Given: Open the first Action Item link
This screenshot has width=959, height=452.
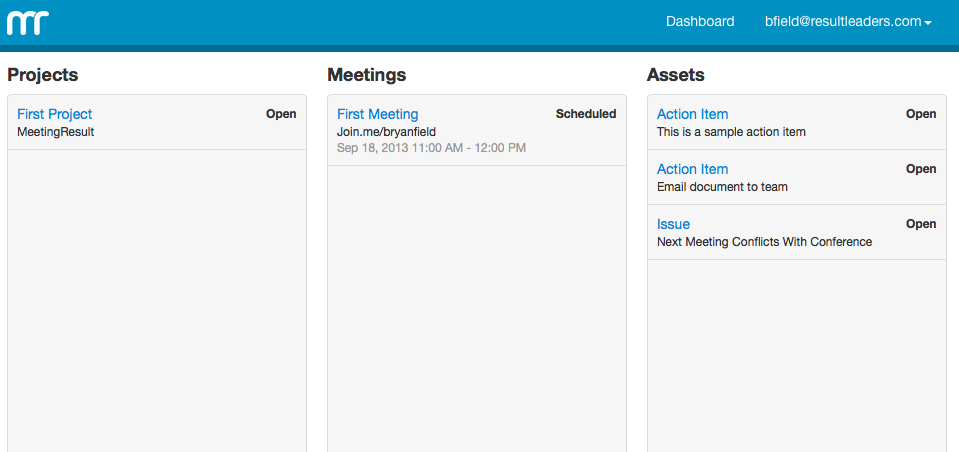Looking at the screenshot, I should 692,114.
